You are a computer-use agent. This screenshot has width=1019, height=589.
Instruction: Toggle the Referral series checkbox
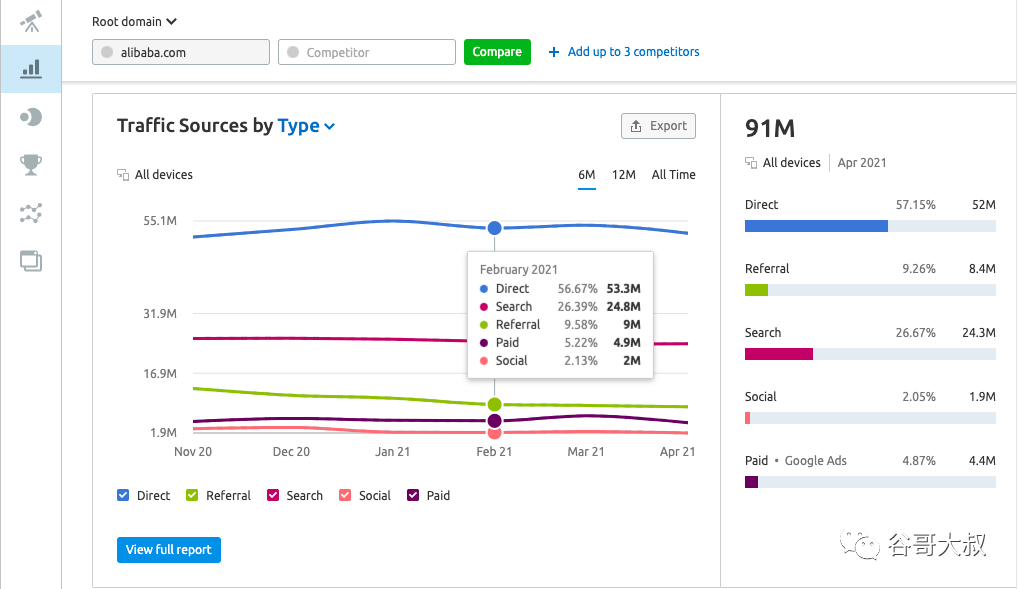pos(193,495)
